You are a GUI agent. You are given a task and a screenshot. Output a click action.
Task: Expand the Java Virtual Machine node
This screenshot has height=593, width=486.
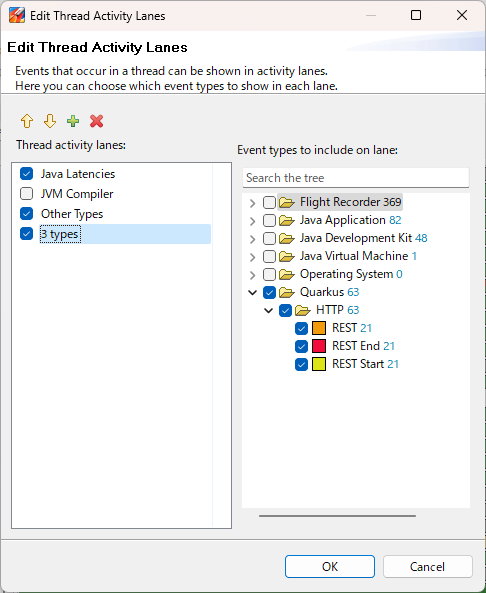253,256
